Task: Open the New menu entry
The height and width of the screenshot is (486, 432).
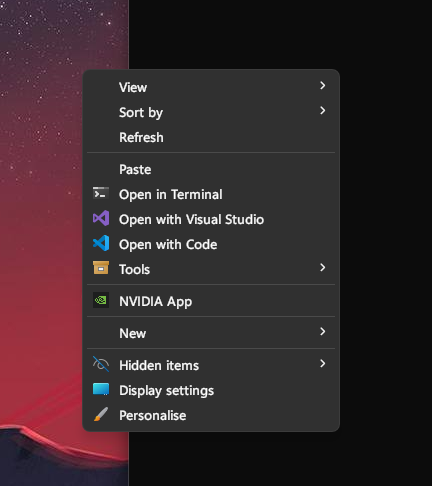Action: coord(211,333)
